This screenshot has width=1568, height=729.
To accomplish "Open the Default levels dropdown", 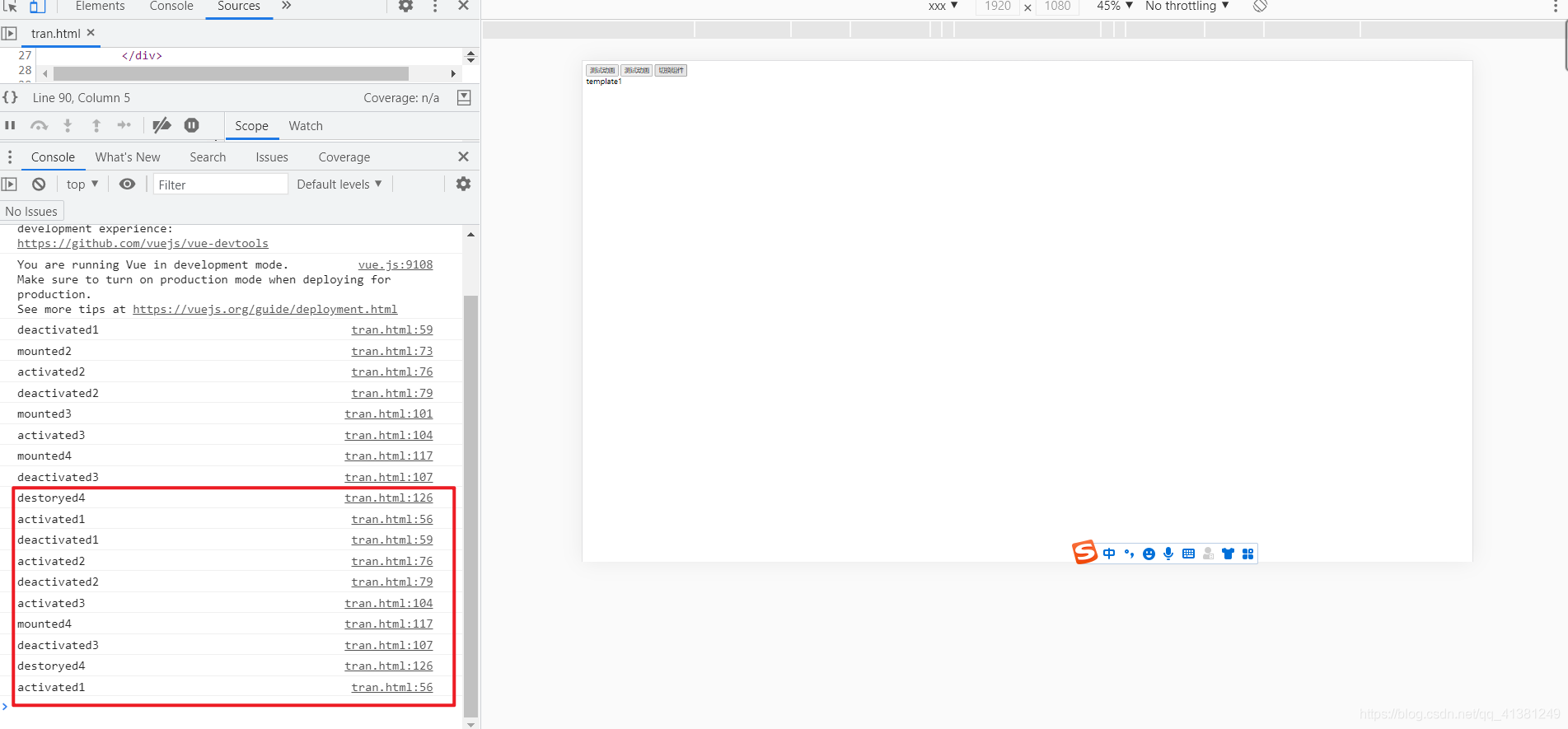I will (339, 185).
